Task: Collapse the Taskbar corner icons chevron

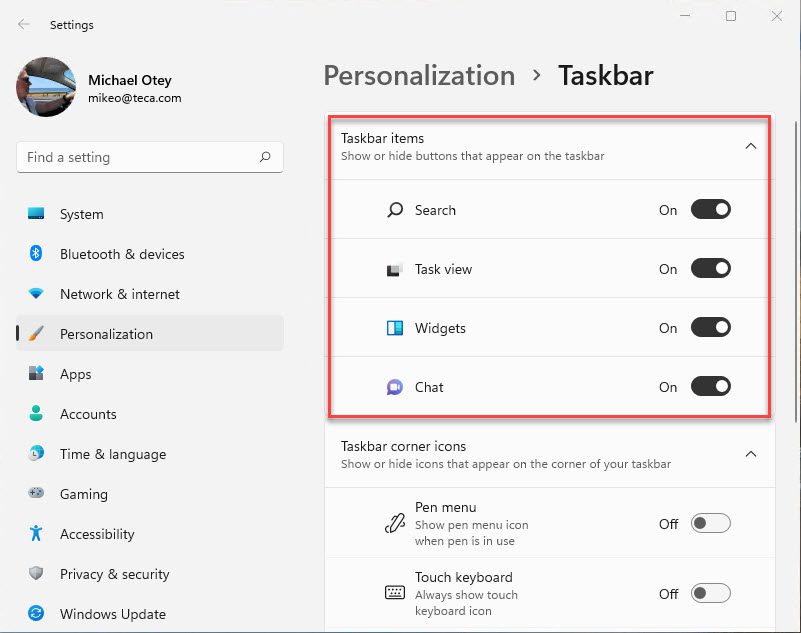Action: click(750, 454)
